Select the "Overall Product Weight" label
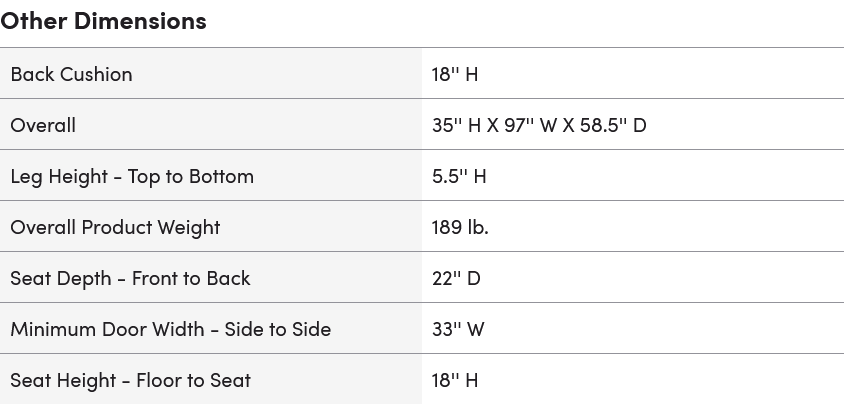This screenshot has height=404, width=844. tap(115, 226)
